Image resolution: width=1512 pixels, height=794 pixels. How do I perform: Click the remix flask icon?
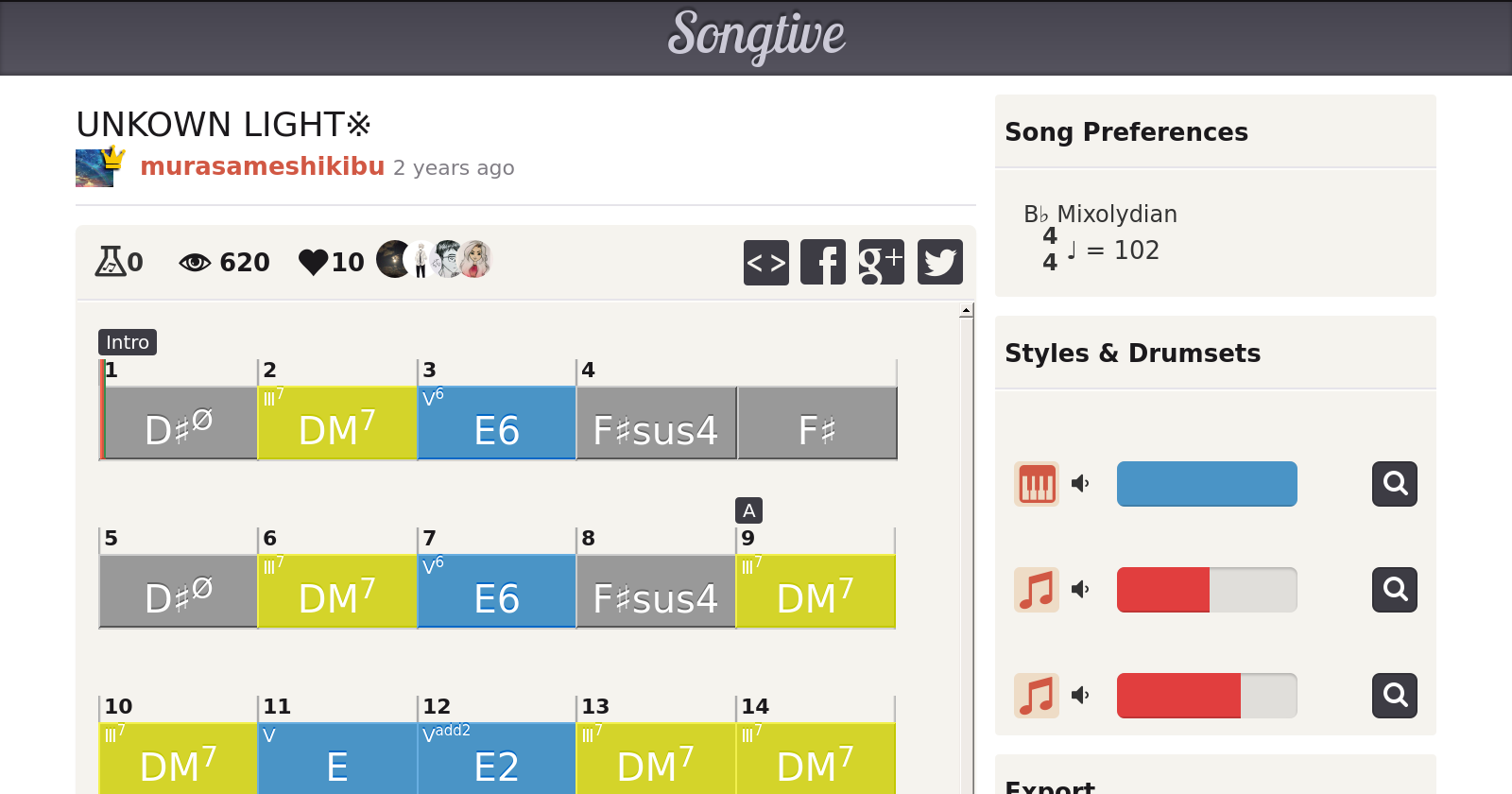[110, 261]
